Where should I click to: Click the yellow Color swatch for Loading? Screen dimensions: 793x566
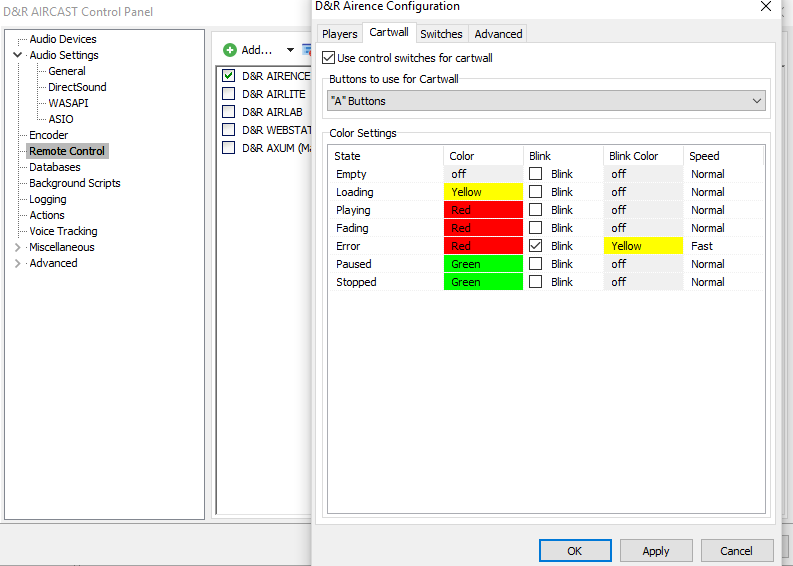point(484,192)
